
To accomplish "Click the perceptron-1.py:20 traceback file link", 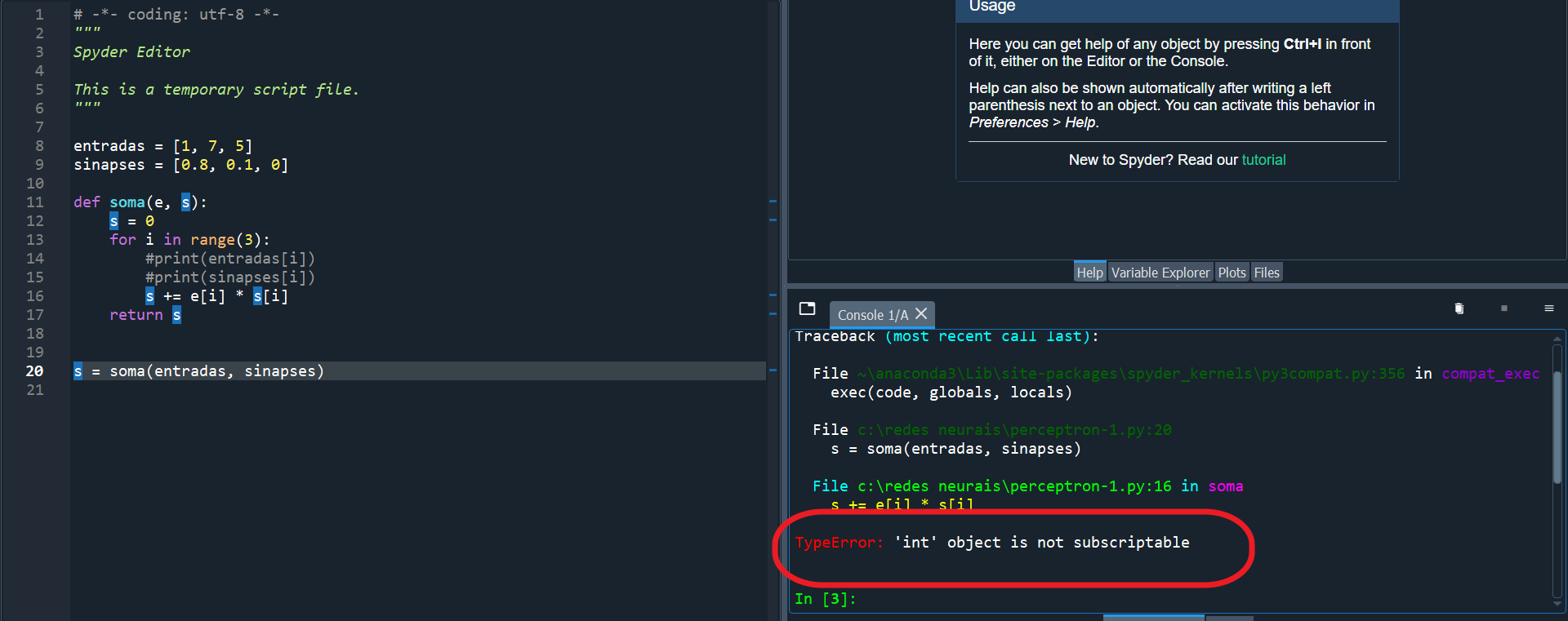I will 1013,430.
